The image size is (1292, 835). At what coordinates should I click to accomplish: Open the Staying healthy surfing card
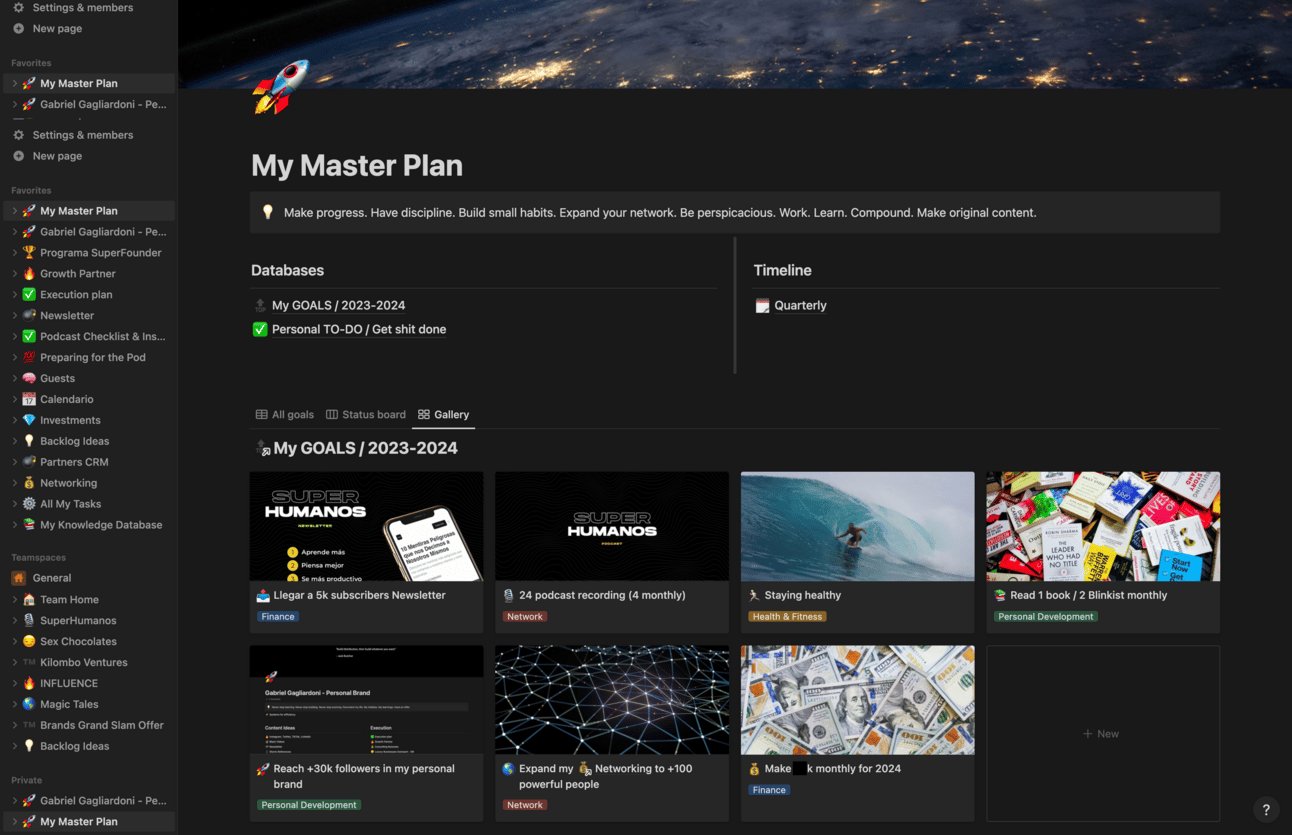(857, 552)
